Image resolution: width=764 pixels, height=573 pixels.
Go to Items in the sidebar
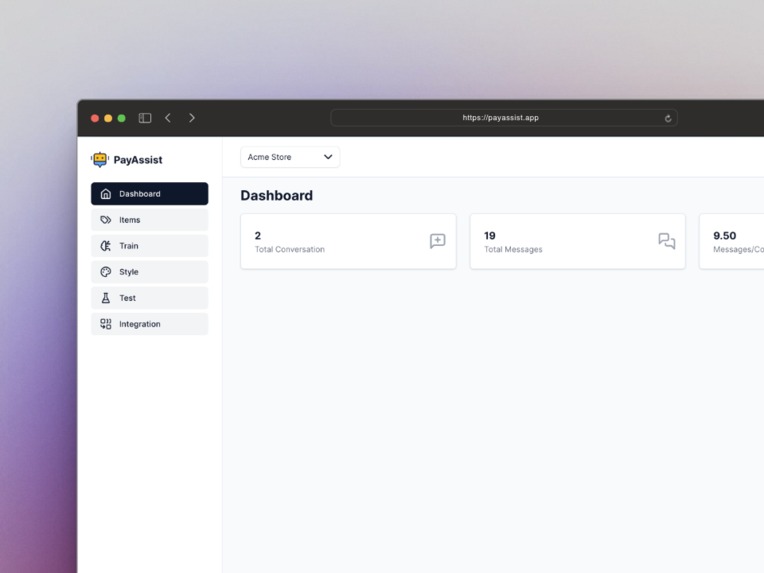(150, 220)
